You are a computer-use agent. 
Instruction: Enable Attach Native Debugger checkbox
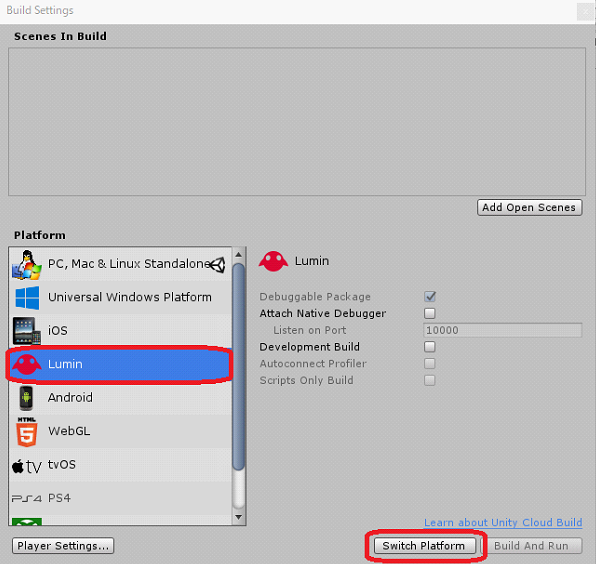tap(430, 313)
